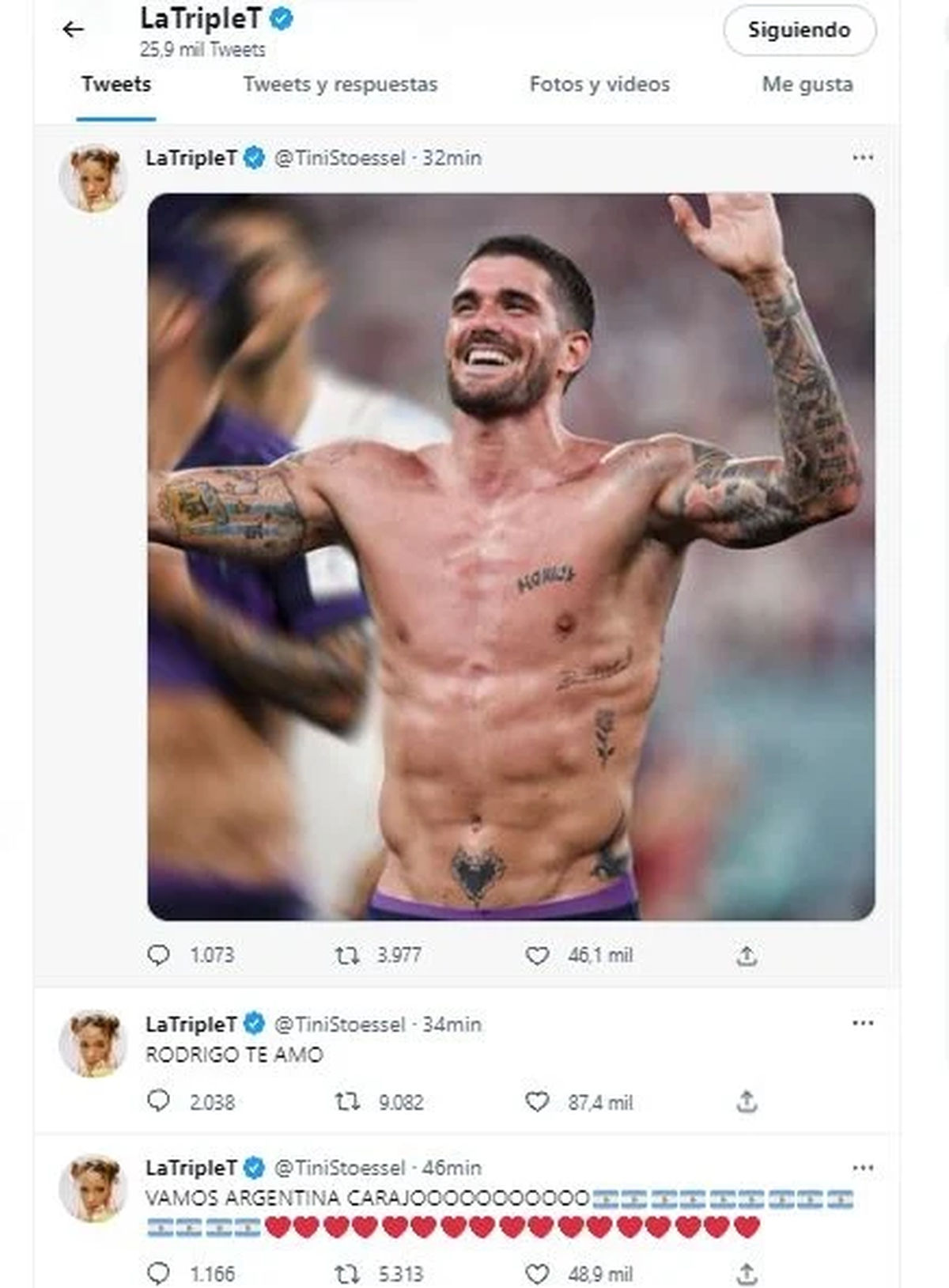The image size is (949, 1288).
Task: Share the photo tweet
Action: 747,956
